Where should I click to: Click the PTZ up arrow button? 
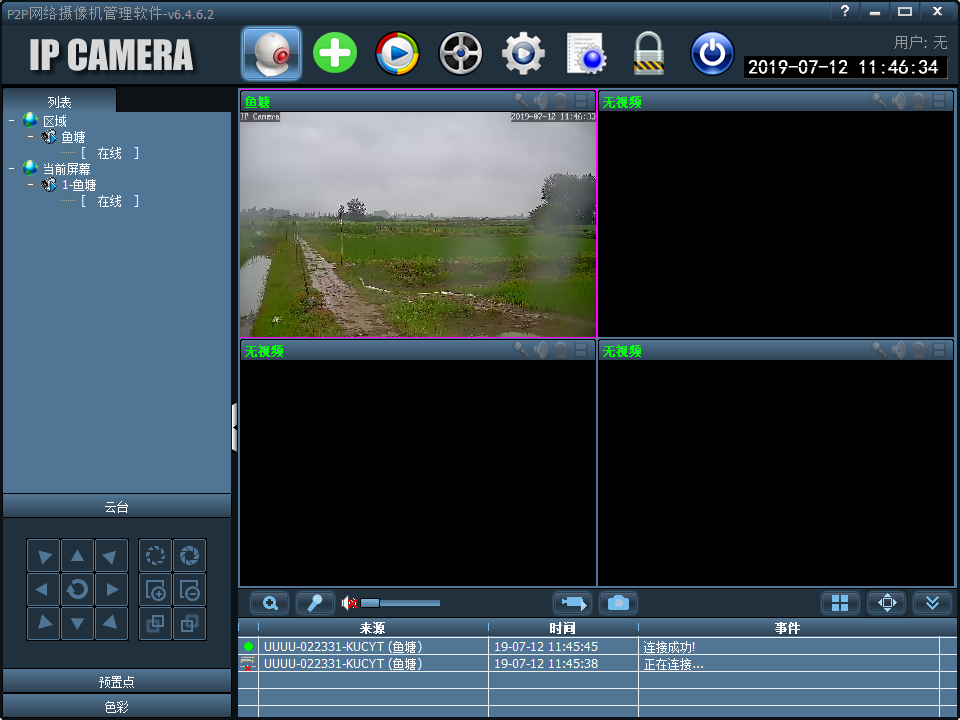click(77, 556)
